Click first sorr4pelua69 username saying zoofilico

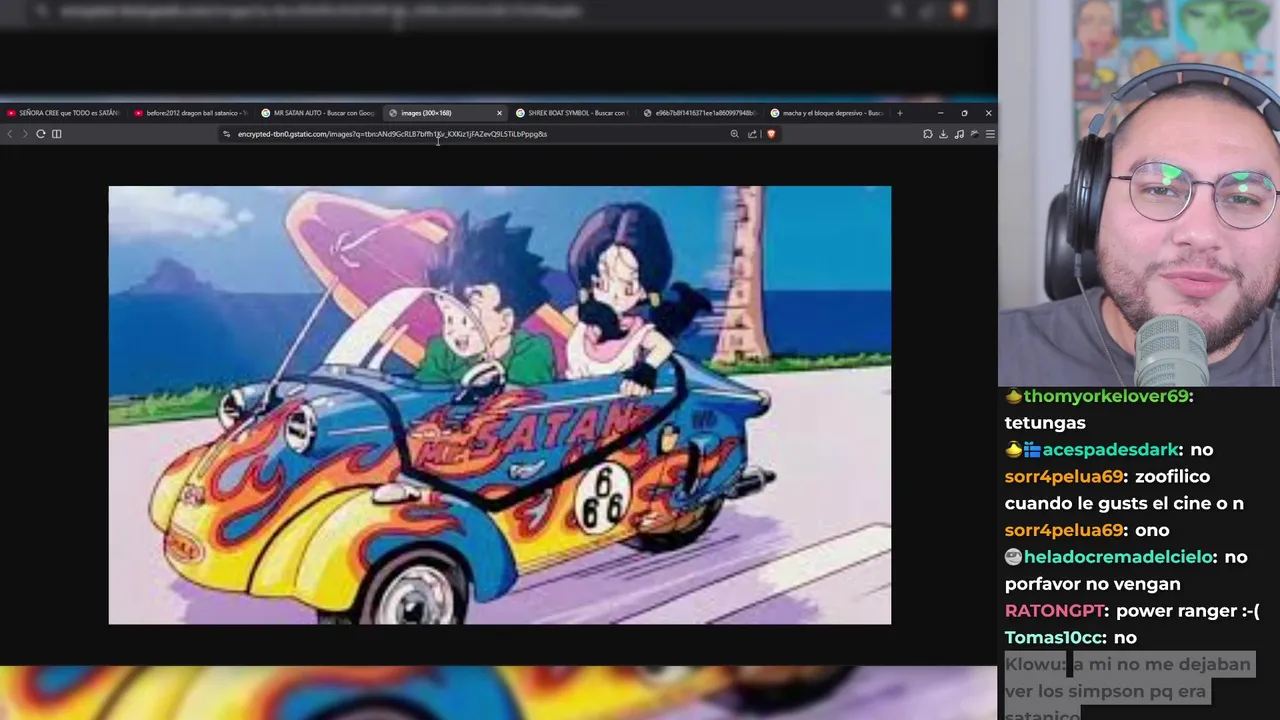coord(1064,477)
